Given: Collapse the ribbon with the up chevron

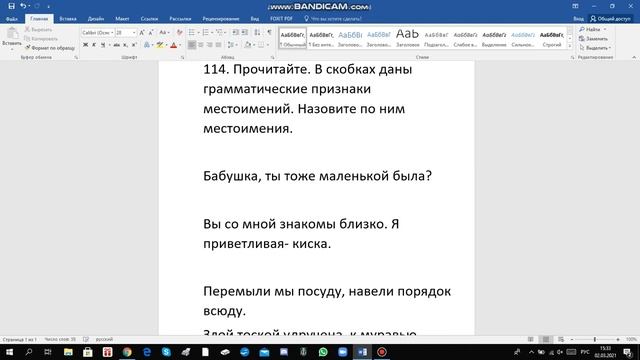Looking at the screenshot, I should point(634,58).
